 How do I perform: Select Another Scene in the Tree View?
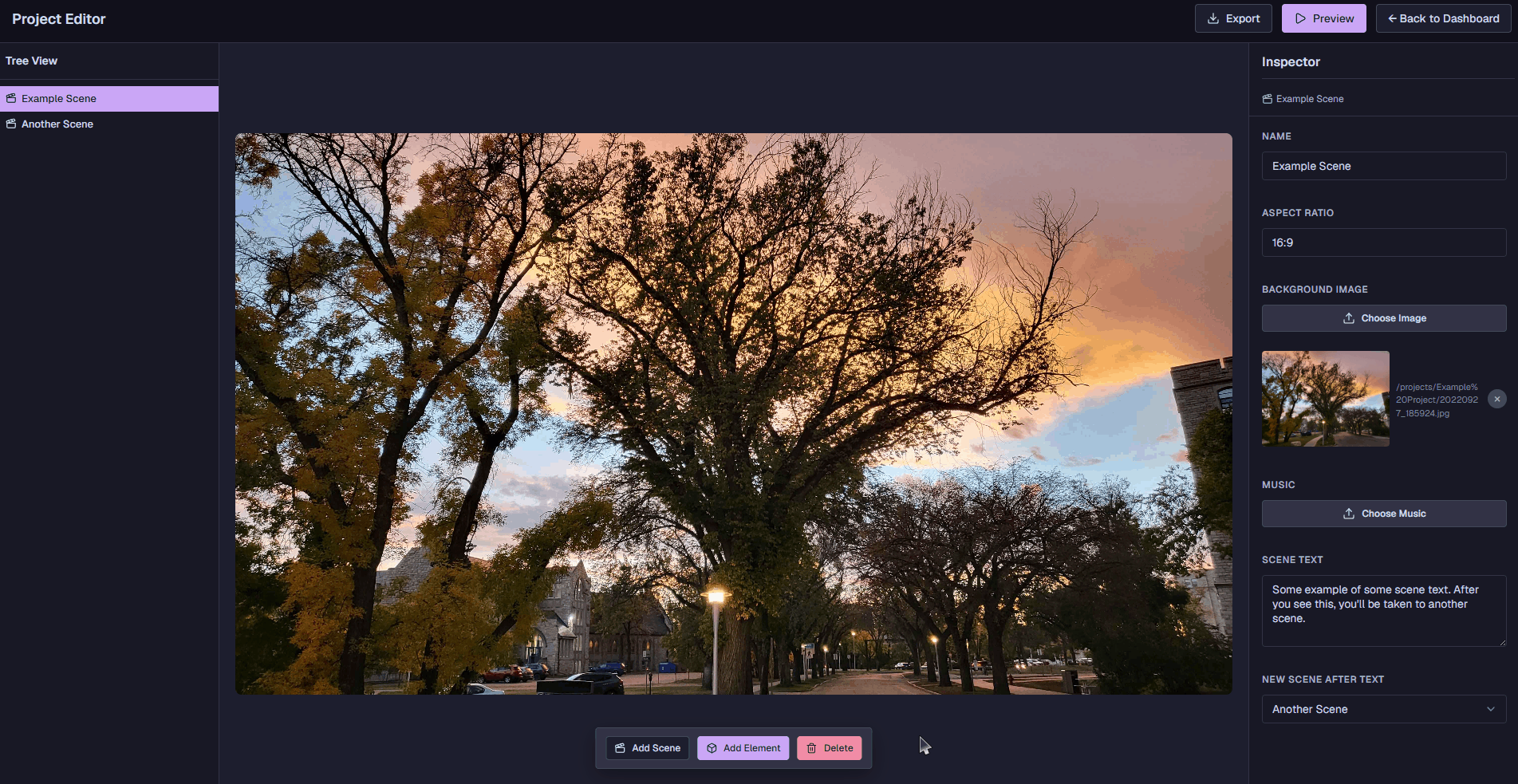57,124
